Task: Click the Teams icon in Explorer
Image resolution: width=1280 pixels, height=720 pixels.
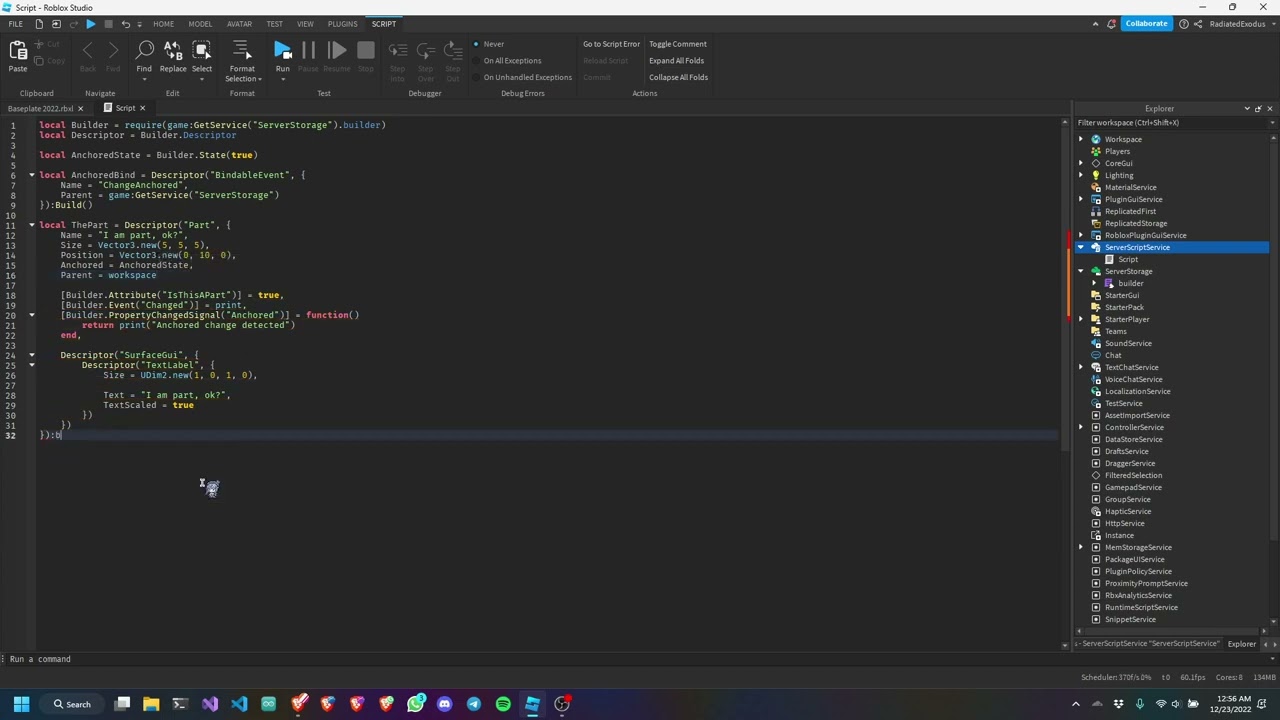Action: [1096, 331]
